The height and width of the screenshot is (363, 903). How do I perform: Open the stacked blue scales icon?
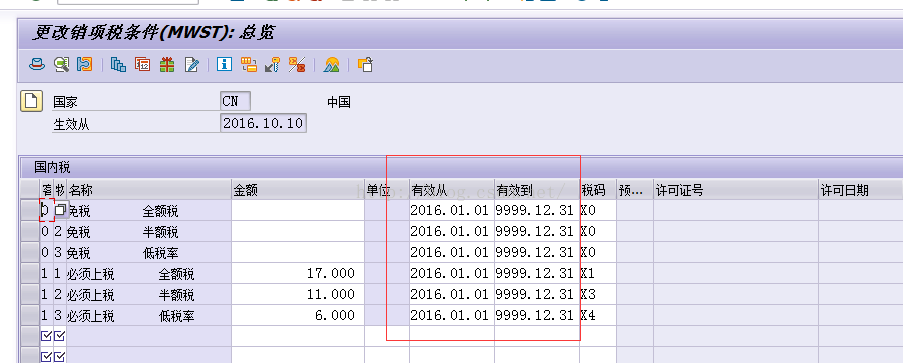(118, 65)
